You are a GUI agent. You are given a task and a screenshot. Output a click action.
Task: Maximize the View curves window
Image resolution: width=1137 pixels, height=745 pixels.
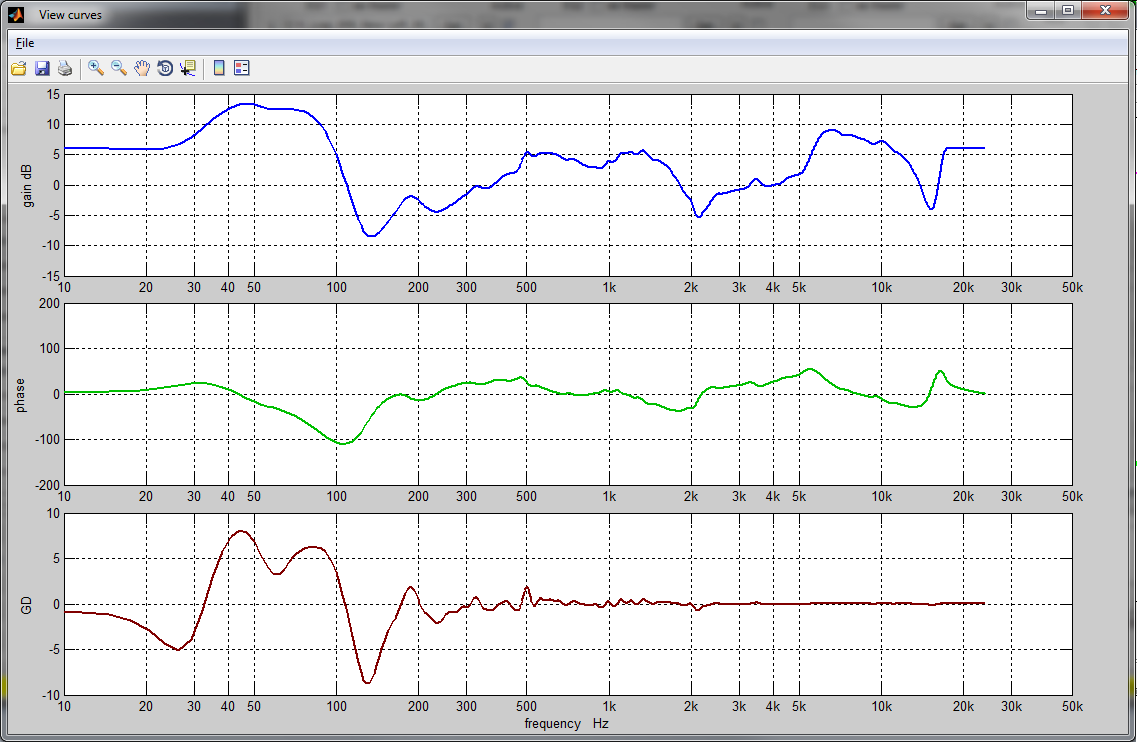point(1068,11)
